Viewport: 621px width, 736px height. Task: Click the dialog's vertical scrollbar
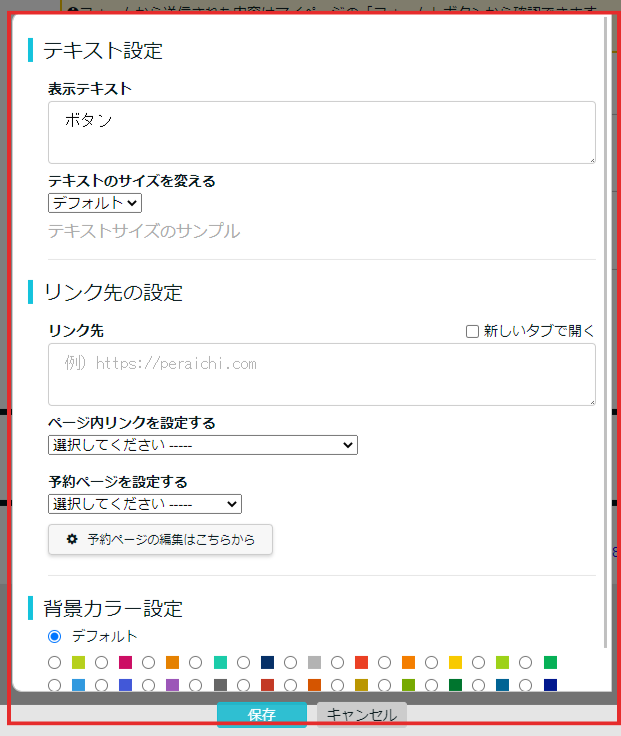(x=606, y=332)
